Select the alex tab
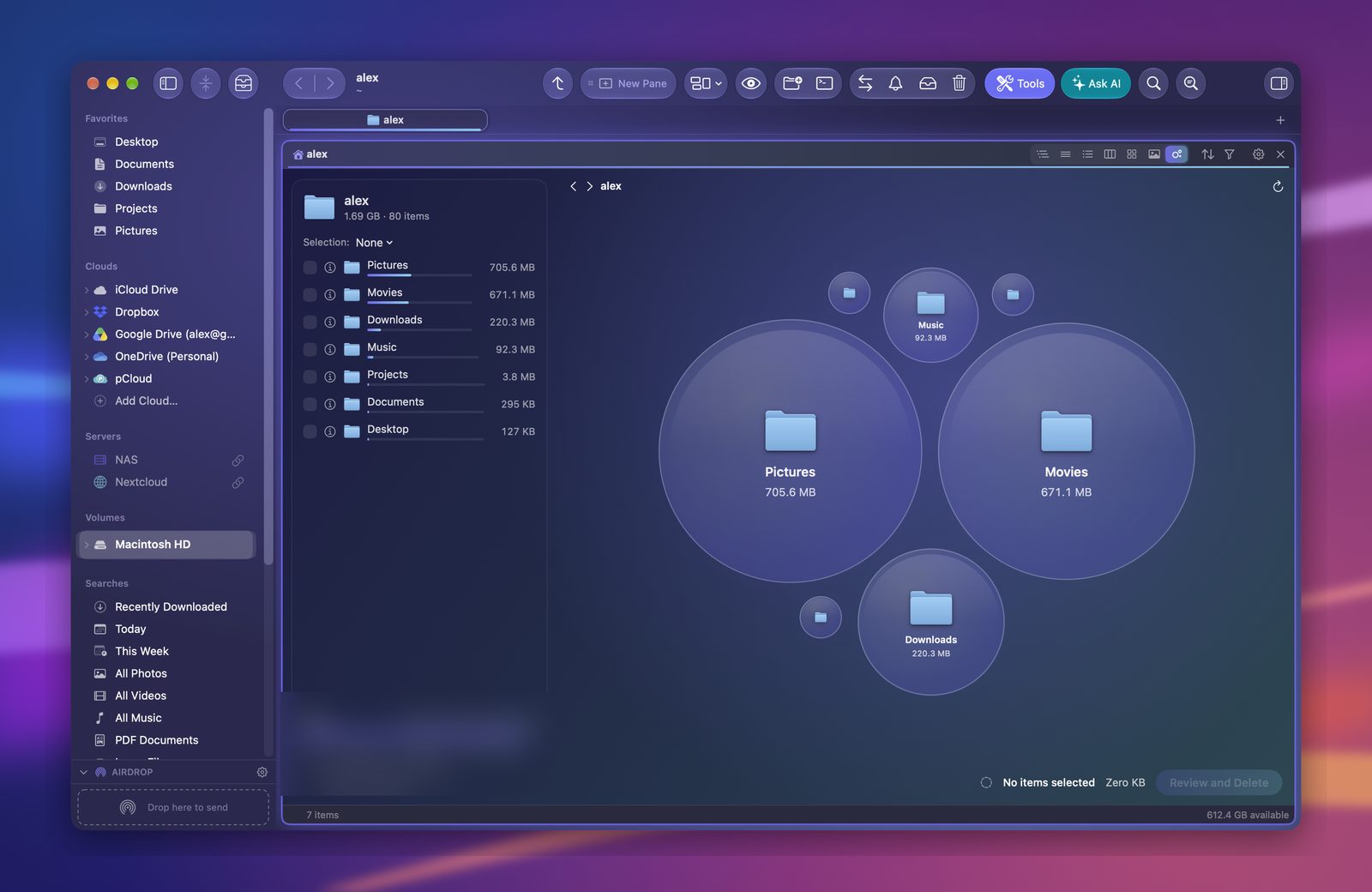This screenshot has width=1372, height=892. [385, 120]
